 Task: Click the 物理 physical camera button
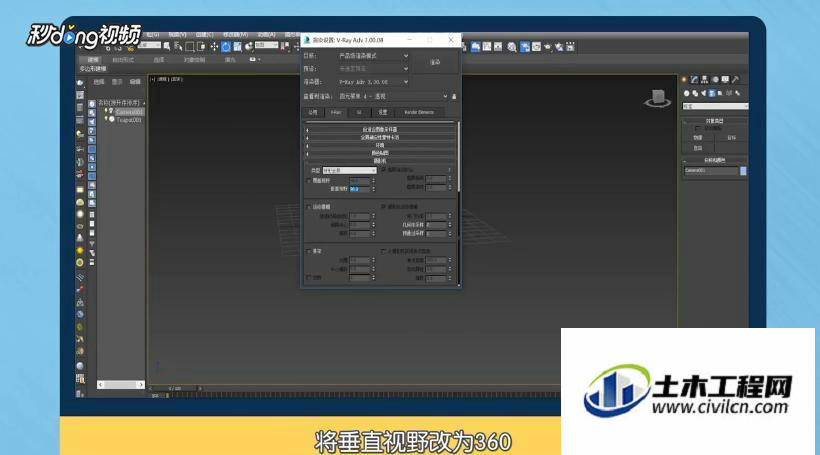point(698,138)
